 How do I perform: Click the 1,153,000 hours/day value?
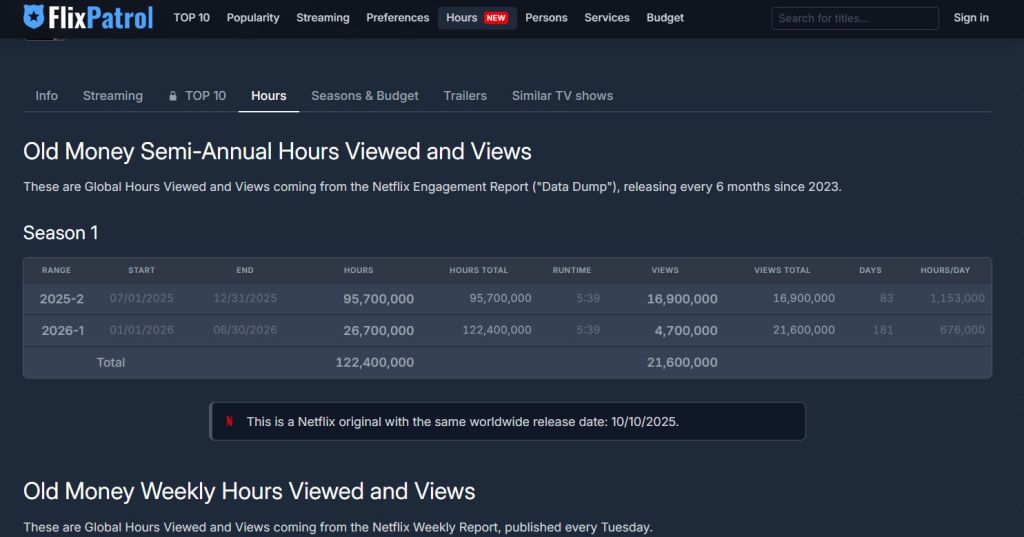pyautogui.click(x=957, y=298)
